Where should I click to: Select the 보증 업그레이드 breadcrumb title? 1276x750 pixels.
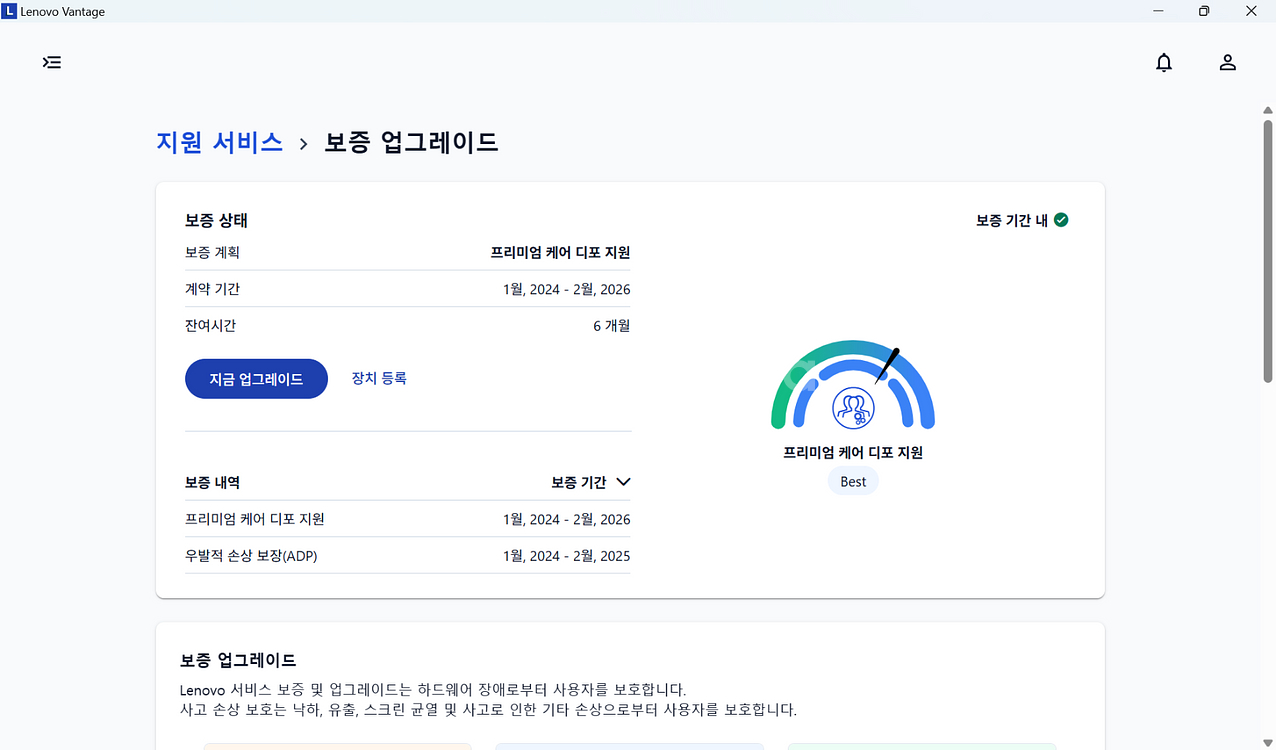tap(411, 142)
